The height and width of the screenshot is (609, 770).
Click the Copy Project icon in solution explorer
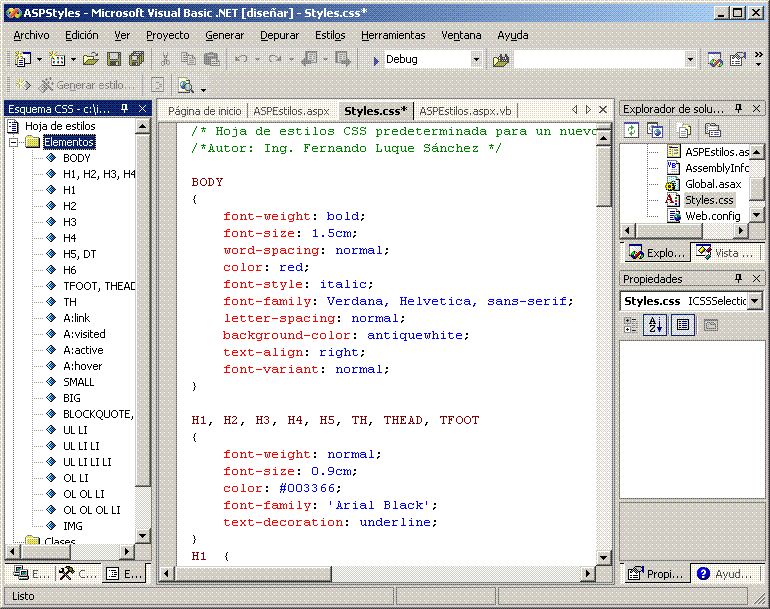click(x=655, y=130)
